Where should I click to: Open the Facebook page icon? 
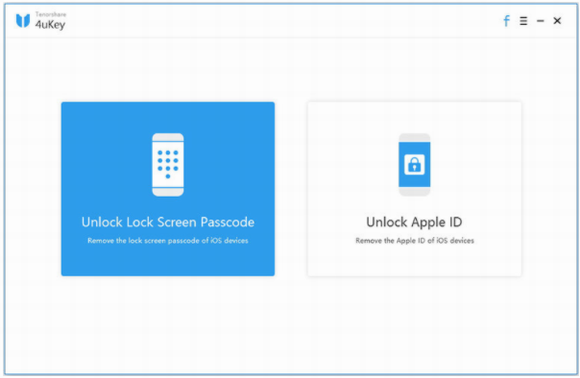(506, 21)
